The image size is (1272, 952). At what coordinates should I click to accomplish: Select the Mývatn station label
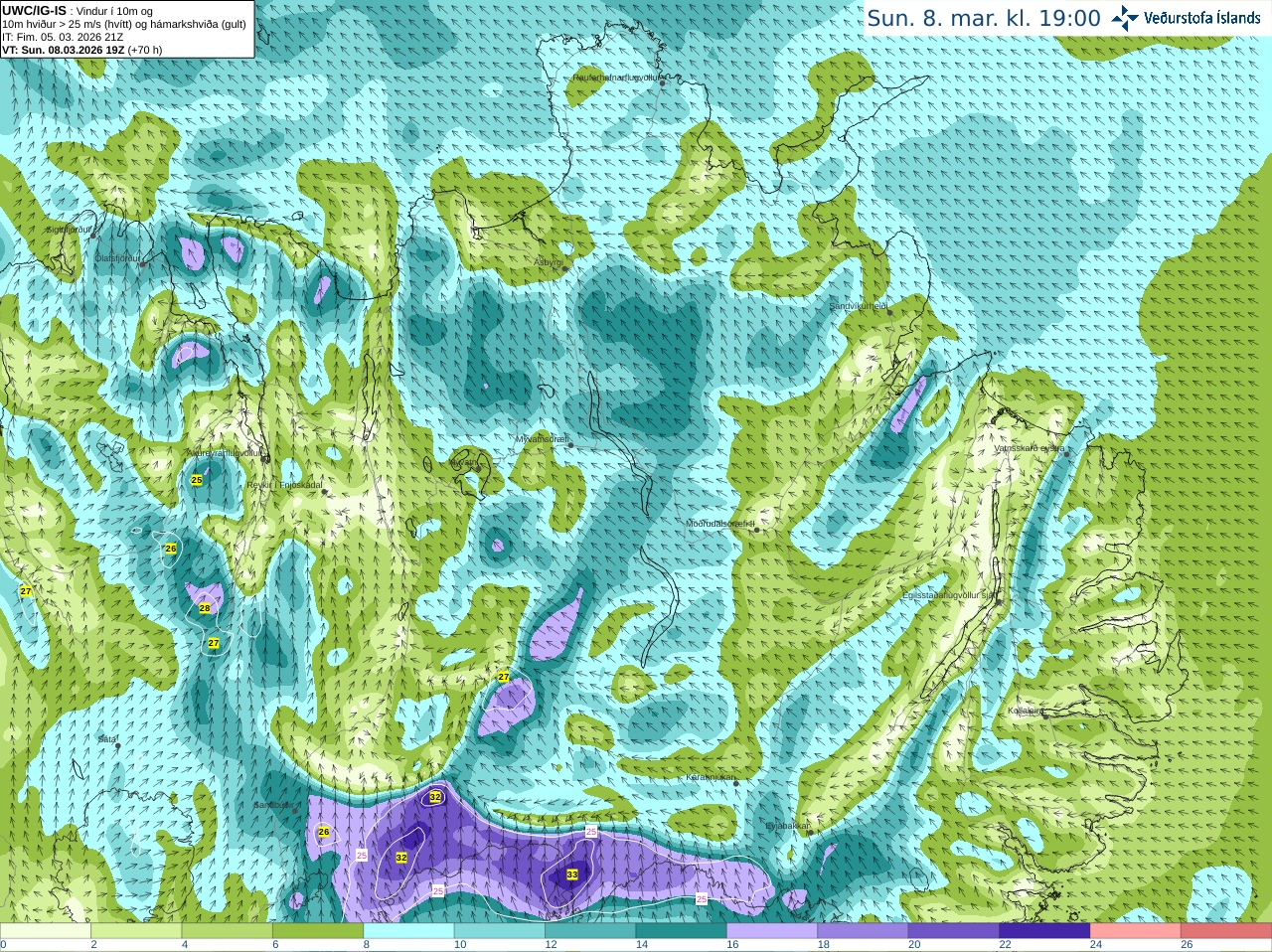(x=463, y=462)
